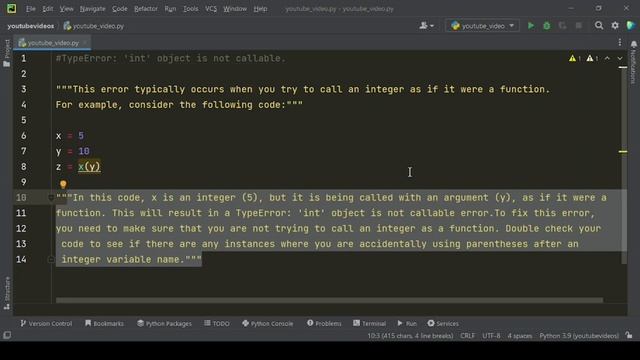The height and width of the screenshot is (360, 640).
Task: Open the Code With Me user dropdown
Action: click(x=427, y=26)
